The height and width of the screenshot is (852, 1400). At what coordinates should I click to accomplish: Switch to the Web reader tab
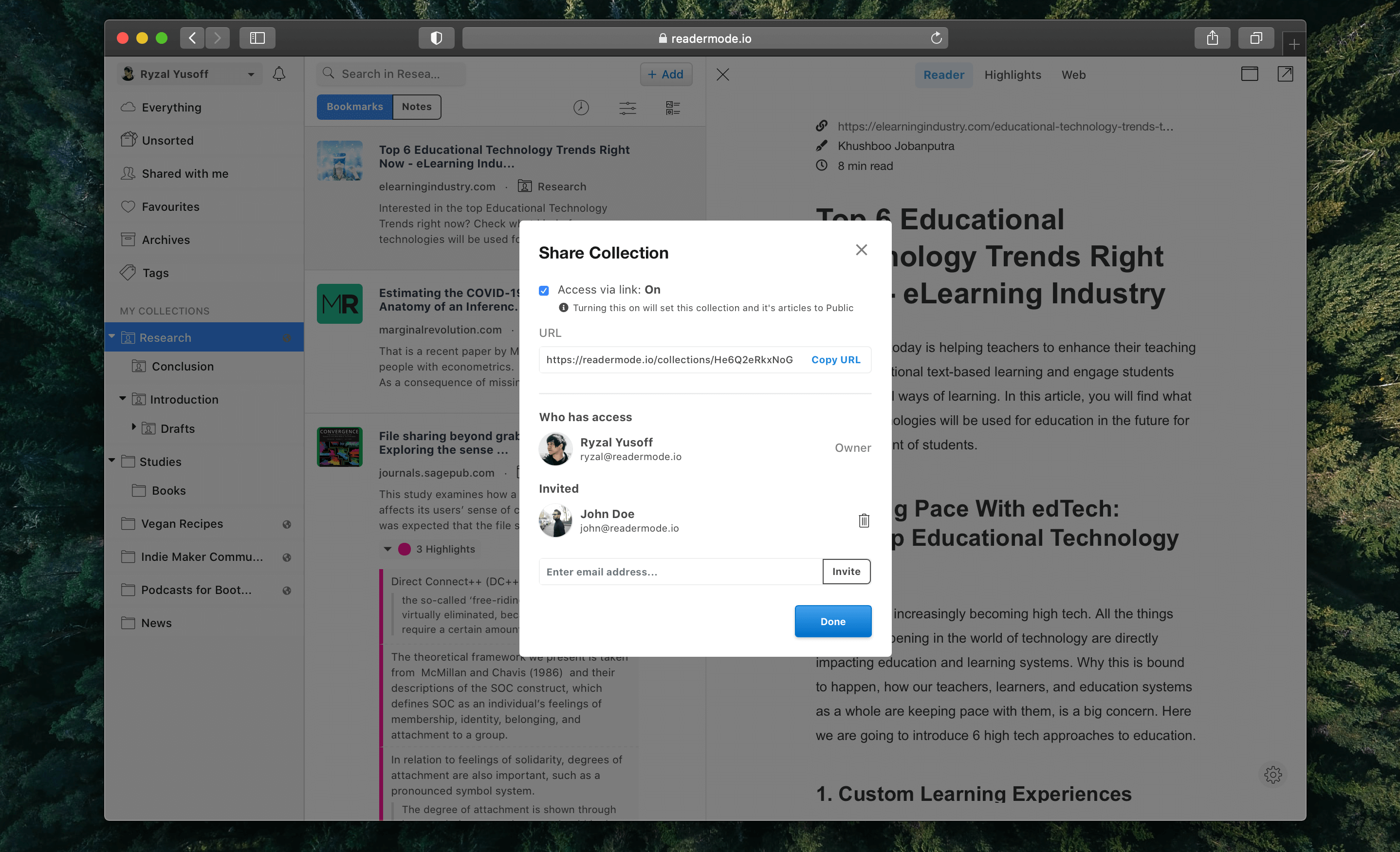click(1073, 73)
